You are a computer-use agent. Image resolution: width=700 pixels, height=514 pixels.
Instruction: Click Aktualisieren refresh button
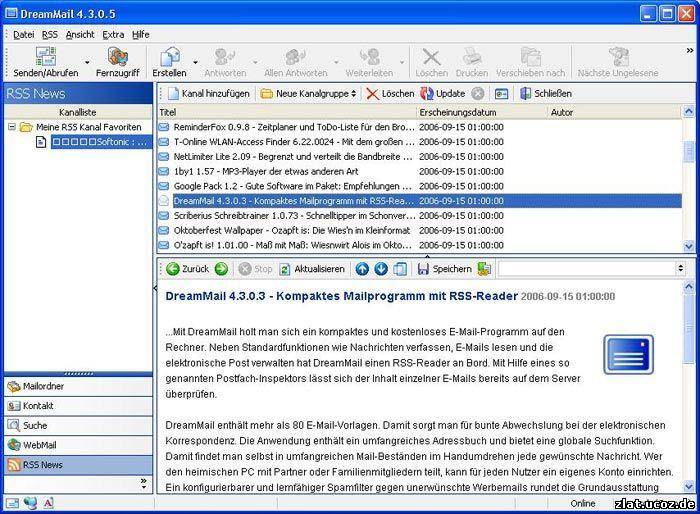(312, 269)
